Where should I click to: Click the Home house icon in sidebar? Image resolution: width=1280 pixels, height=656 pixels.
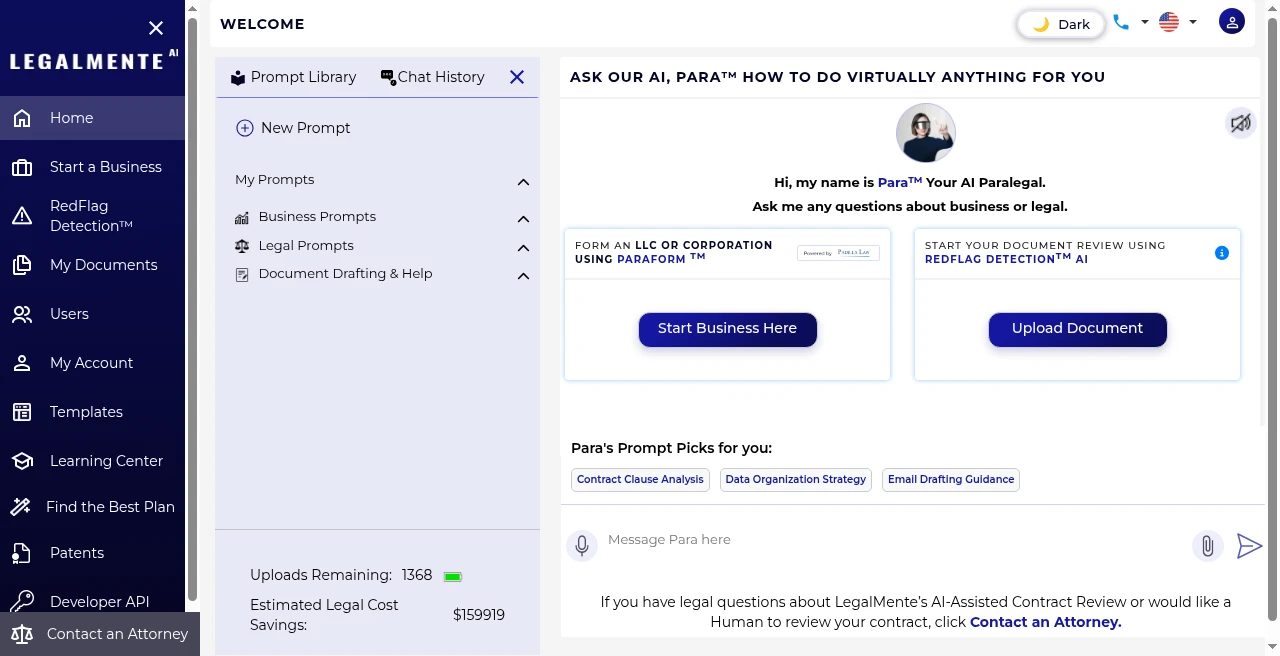(22, 118)
